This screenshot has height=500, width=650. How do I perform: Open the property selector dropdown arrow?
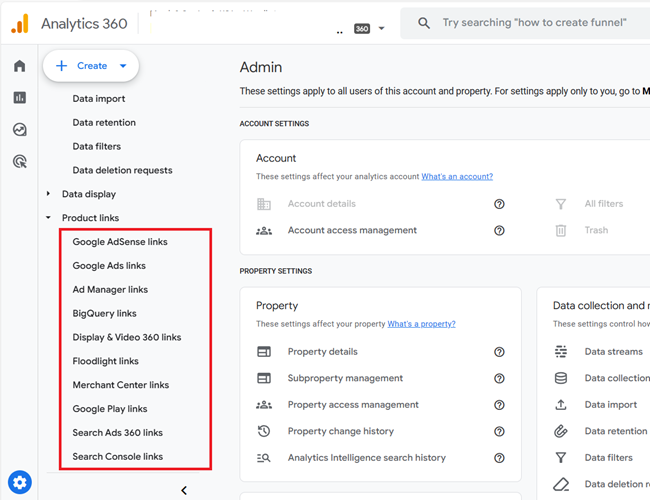[381, 29]
